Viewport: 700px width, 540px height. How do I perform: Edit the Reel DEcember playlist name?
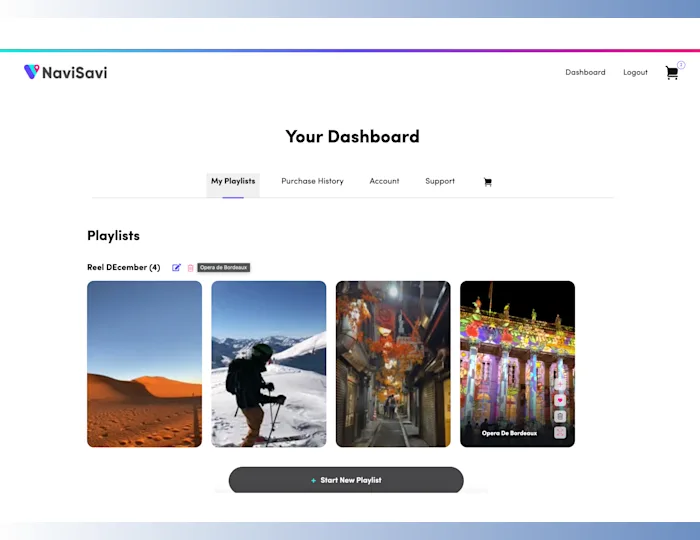click(x=176, y=267)
